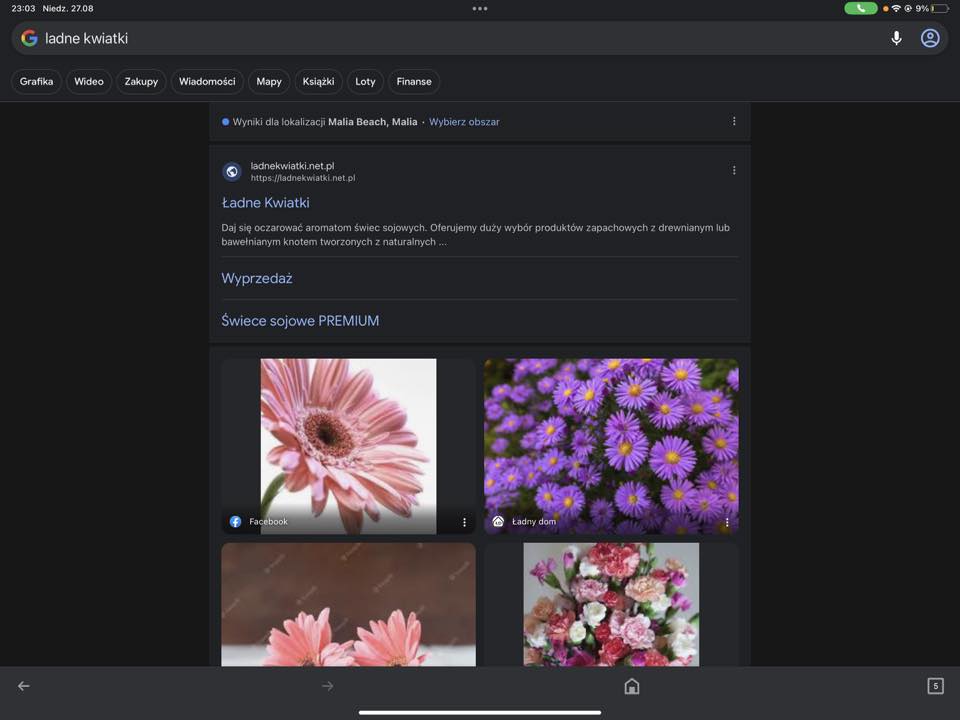Viewport: 960px width, 720px height.
Task: Go back with the left arrow
Action: click(23, 686)
